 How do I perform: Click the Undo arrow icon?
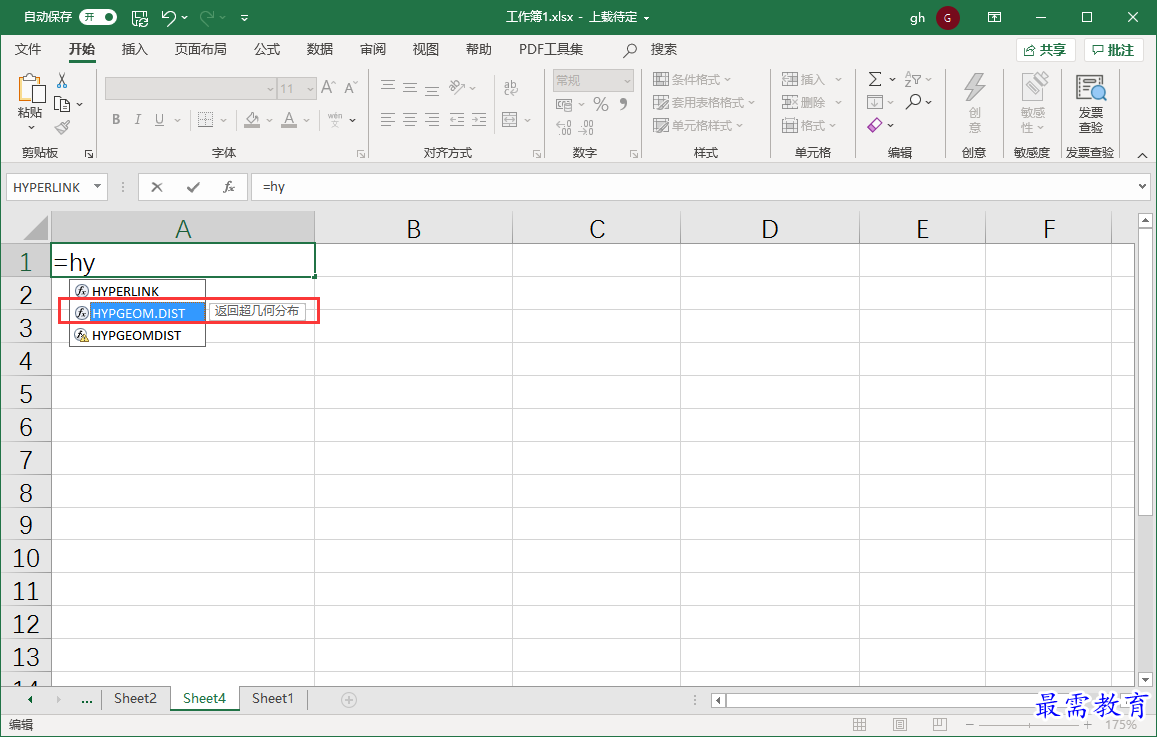(168, 17)
